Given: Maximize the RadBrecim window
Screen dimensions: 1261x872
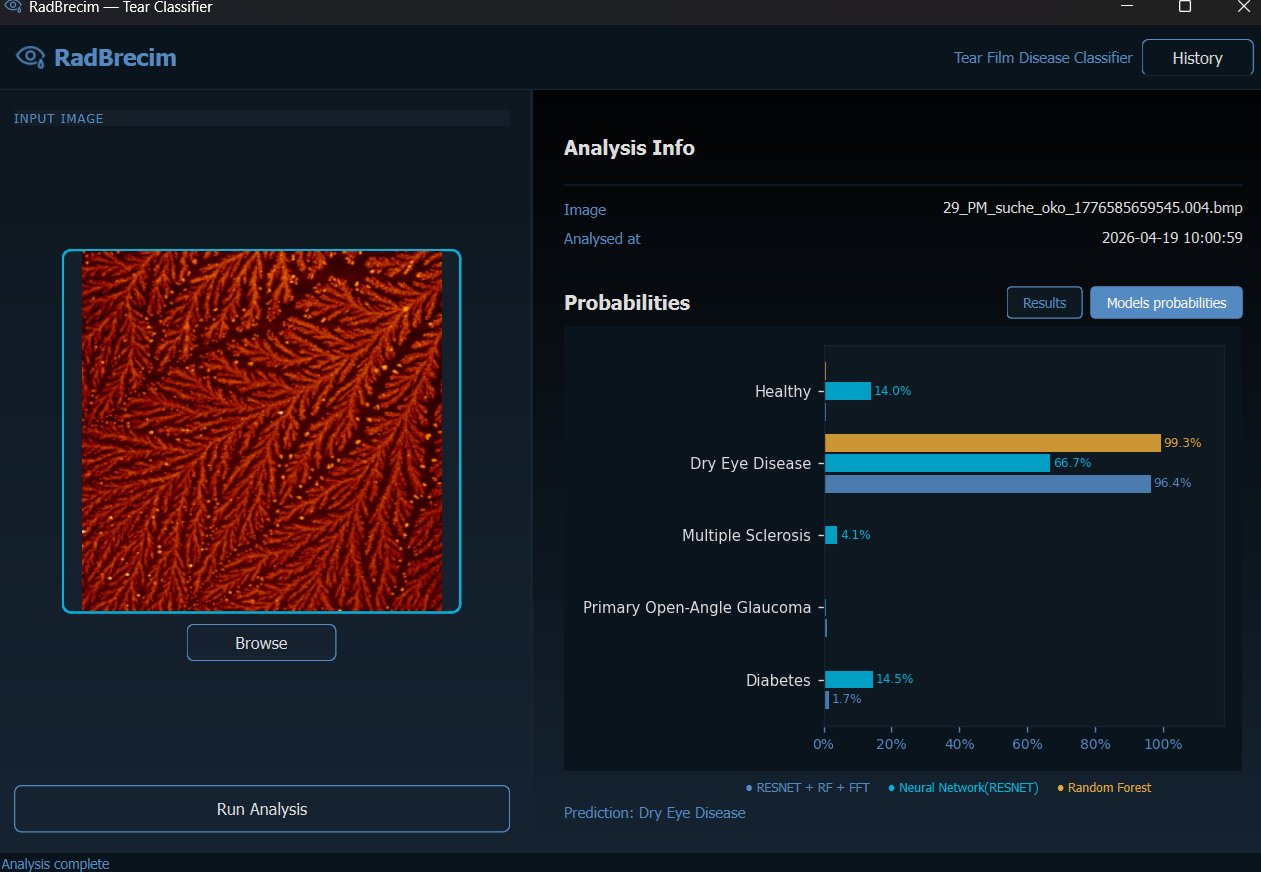Looking at the screenshot, I should pyautogui.click(x=1185, y=7).
